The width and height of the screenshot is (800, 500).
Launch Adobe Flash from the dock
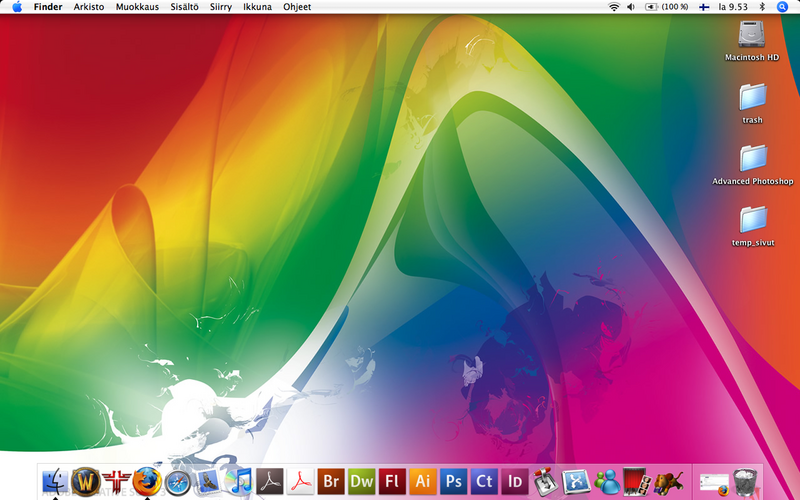point(393,481)
